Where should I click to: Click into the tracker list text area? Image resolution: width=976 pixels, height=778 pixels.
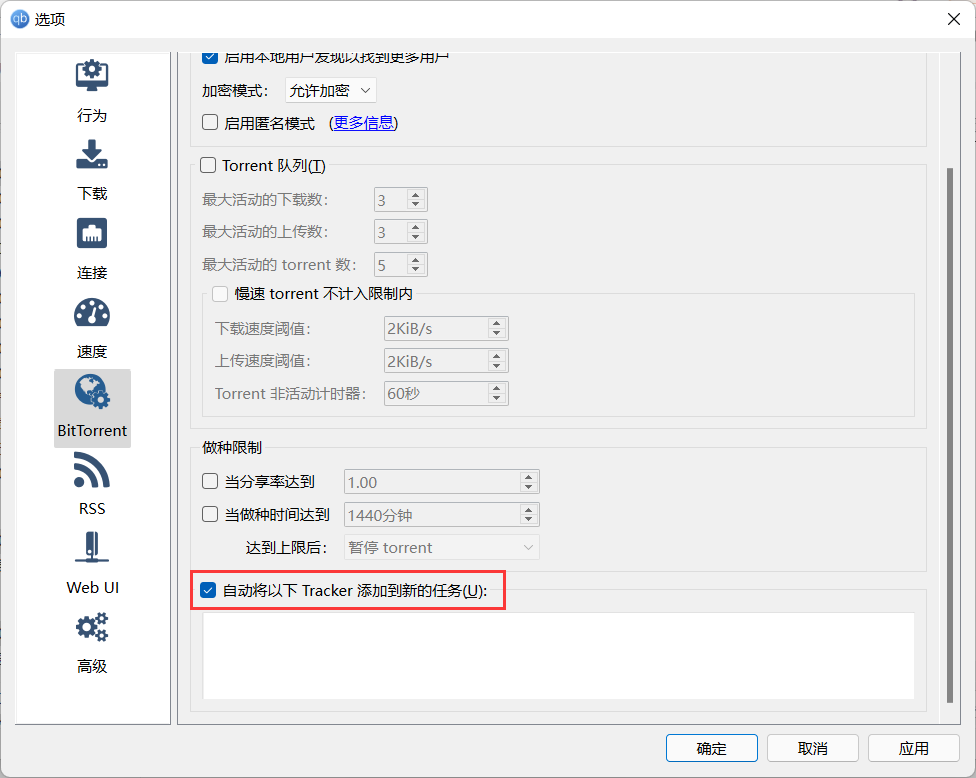[558, 655]
